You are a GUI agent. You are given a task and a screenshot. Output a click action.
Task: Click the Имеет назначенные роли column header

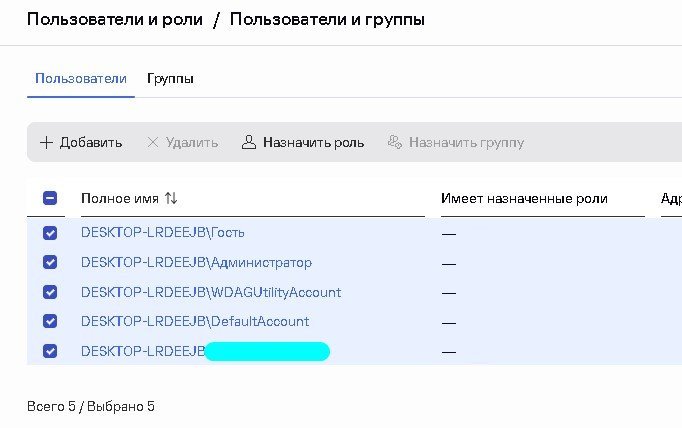pos(524,198)
